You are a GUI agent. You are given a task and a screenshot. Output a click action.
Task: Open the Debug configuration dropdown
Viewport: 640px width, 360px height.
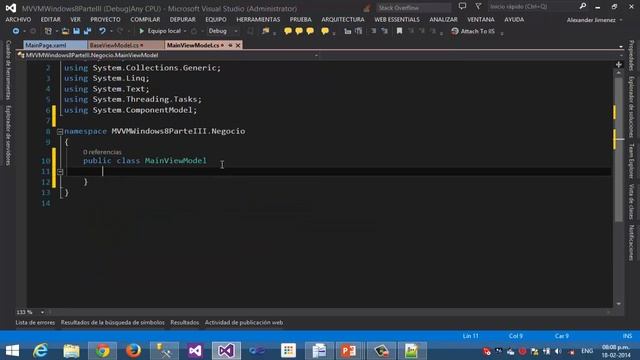222,31
